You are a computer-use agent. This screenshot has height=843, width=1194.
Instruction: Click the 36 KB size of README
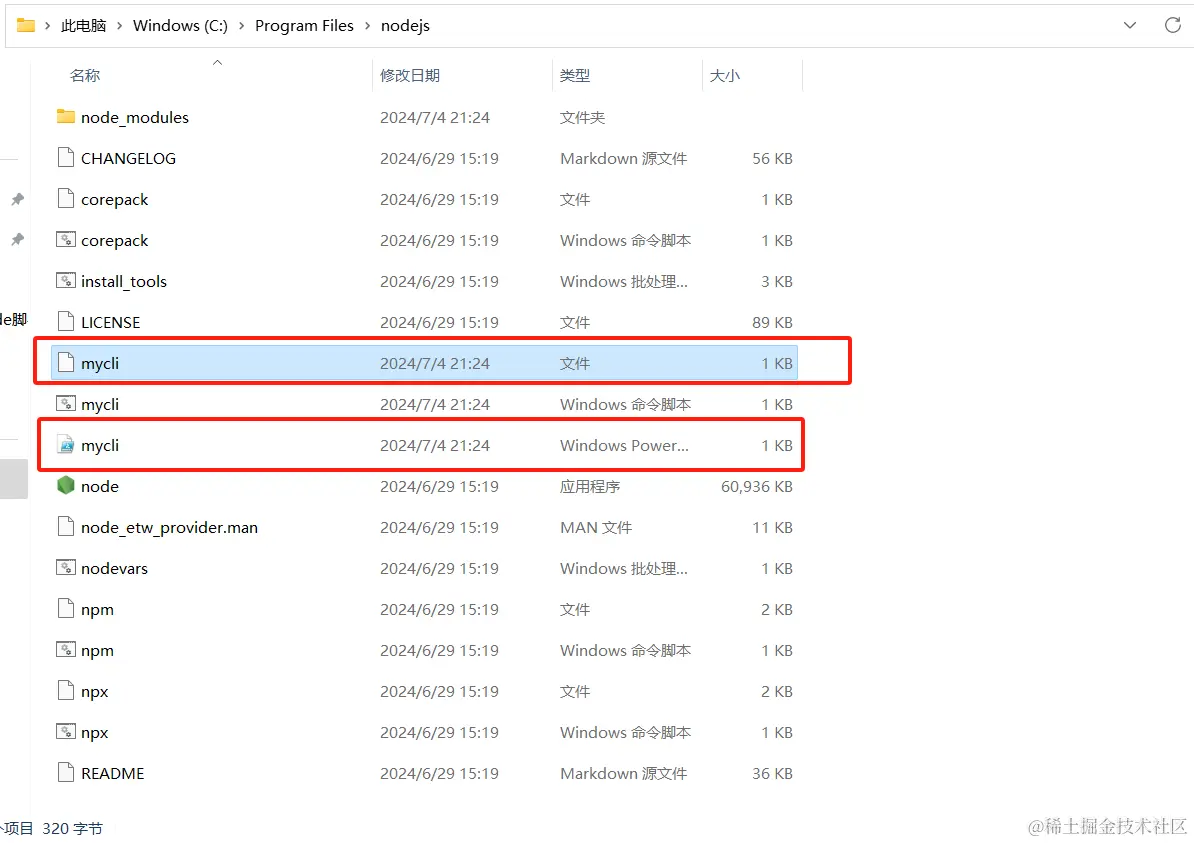tap(772, 774)
